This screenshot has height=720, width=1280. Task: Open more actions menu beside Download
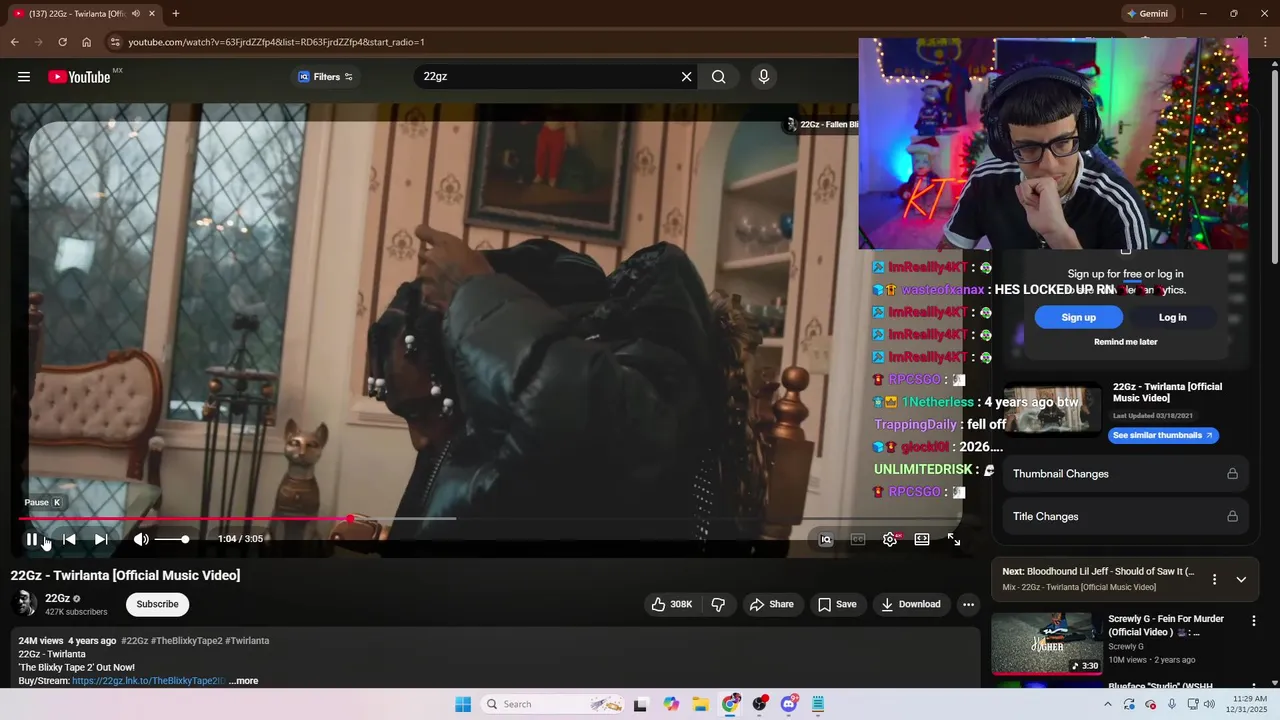(968, 604)
